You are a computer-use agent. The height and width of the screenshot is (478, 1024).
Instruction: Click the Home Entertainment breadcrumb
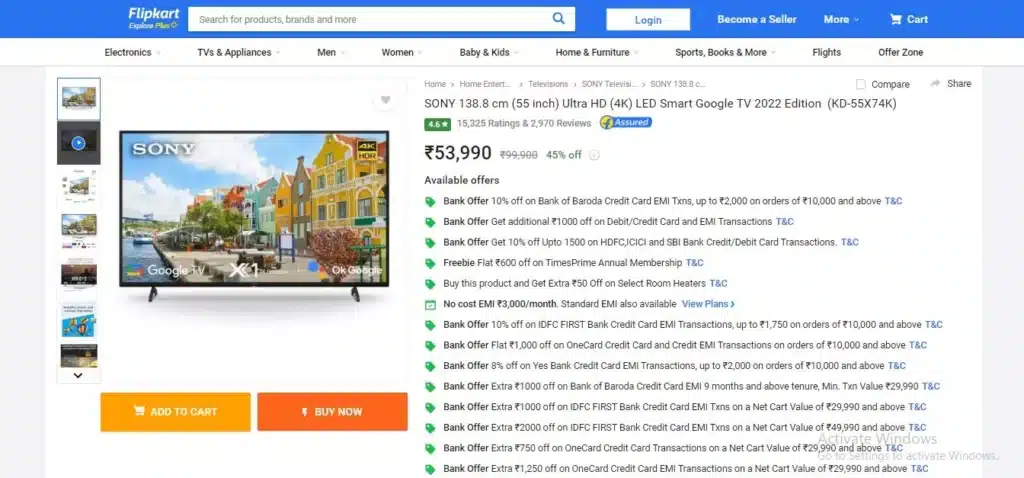[487, 84]
